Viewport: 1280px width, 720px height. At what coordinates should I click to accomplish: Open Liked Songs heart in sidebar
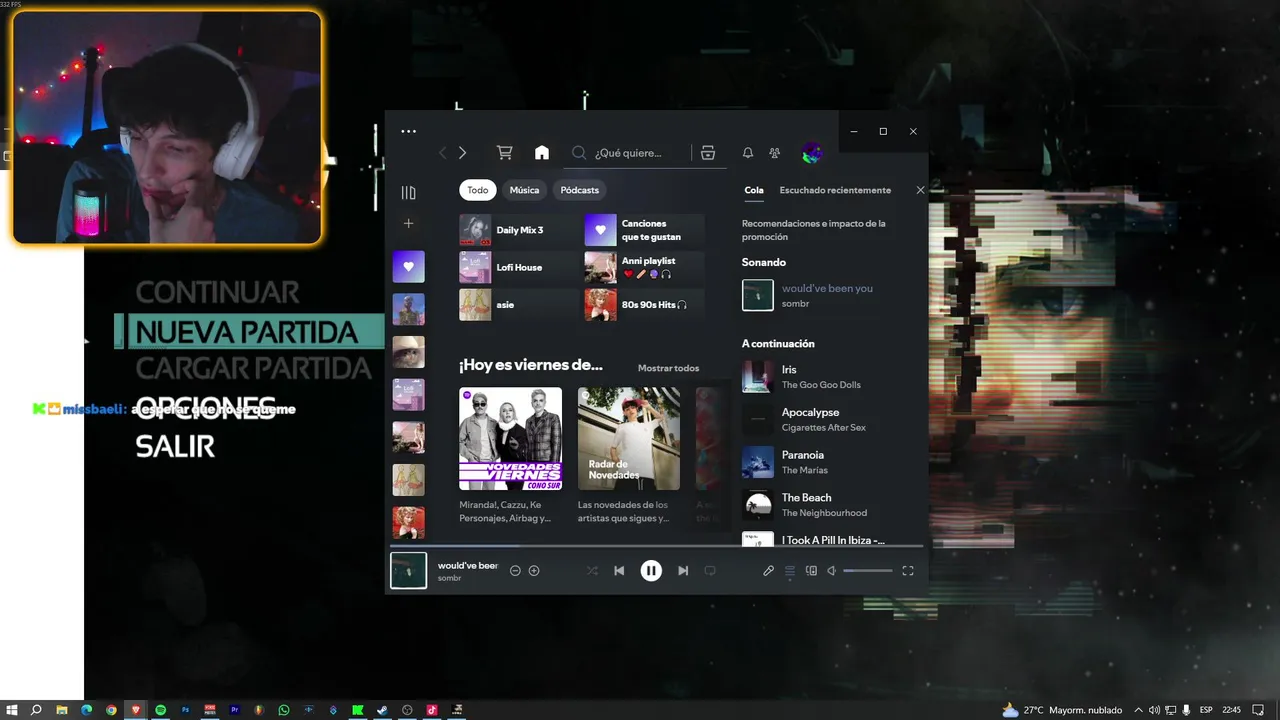[409, 267]
